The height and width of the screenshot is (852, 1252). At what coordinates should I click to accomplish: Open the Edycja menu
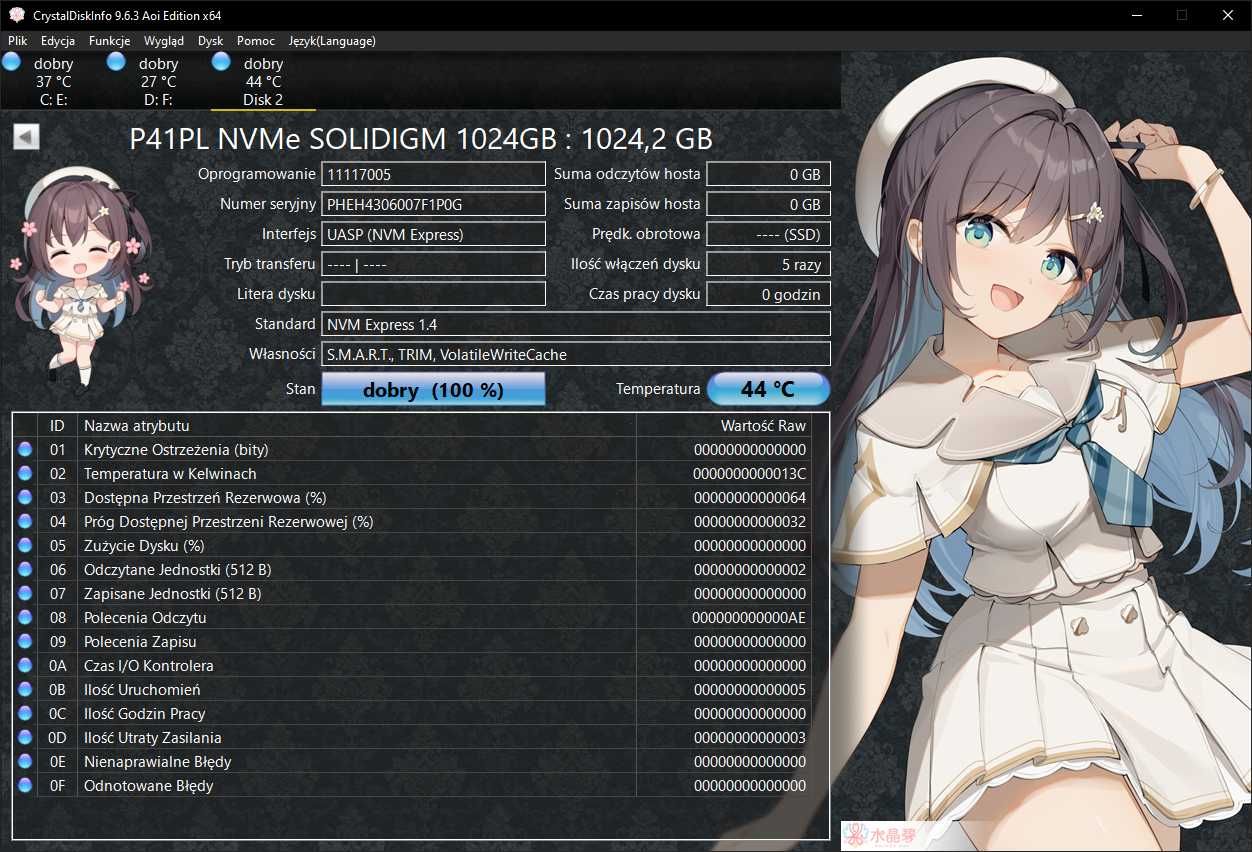click(58, 41)
